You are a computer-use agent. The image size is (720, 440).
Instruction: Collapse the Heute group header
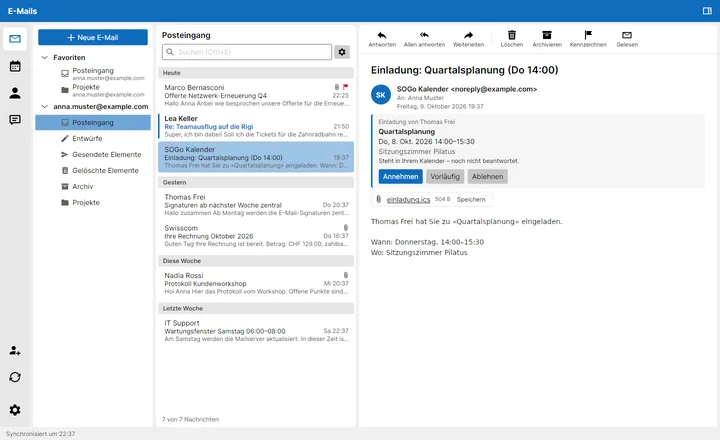coord(256,73)
